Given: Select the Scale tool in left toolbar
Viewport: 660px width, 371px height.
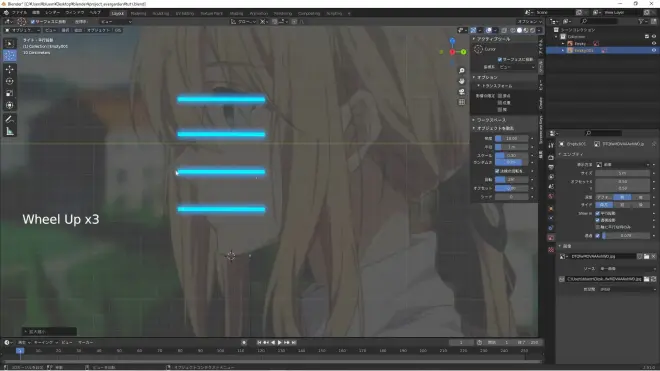Looking at the screenshot, I should [10, 93].
